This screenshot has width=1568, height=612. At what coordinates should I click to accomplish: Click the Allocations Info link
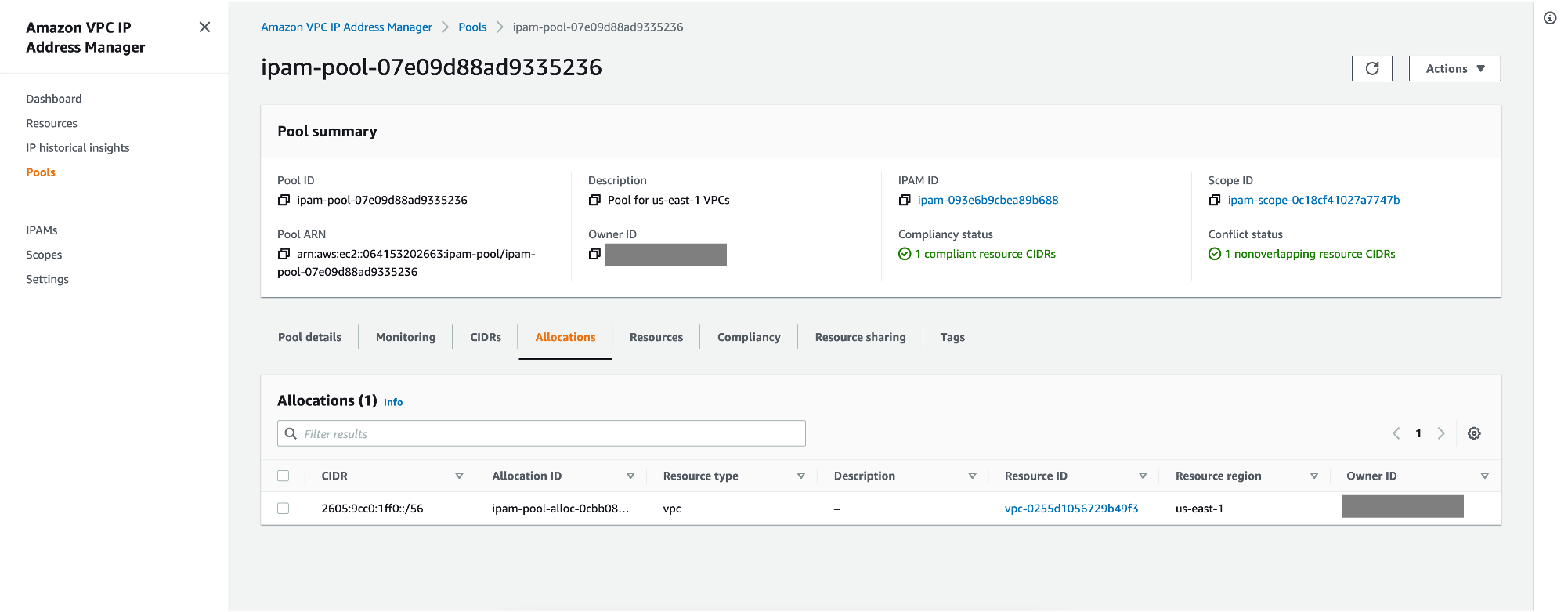pos(393,403)
